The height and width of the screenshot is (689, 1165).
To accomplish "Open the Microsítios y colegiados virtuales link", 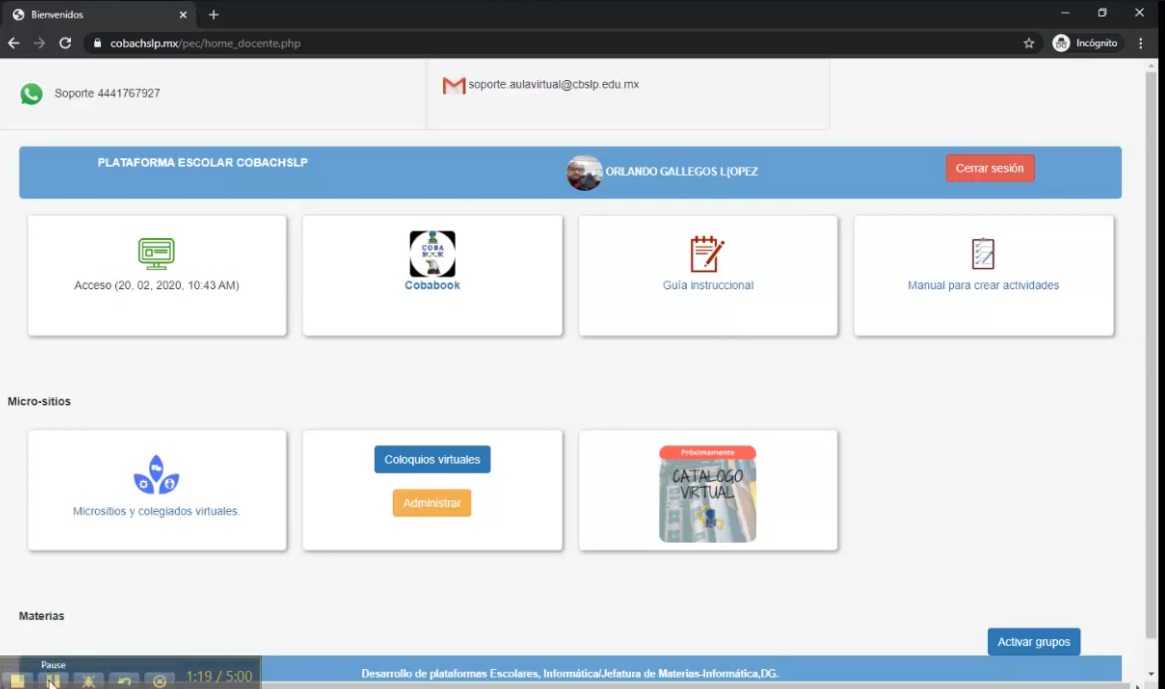I will click(x=156, y=511).
